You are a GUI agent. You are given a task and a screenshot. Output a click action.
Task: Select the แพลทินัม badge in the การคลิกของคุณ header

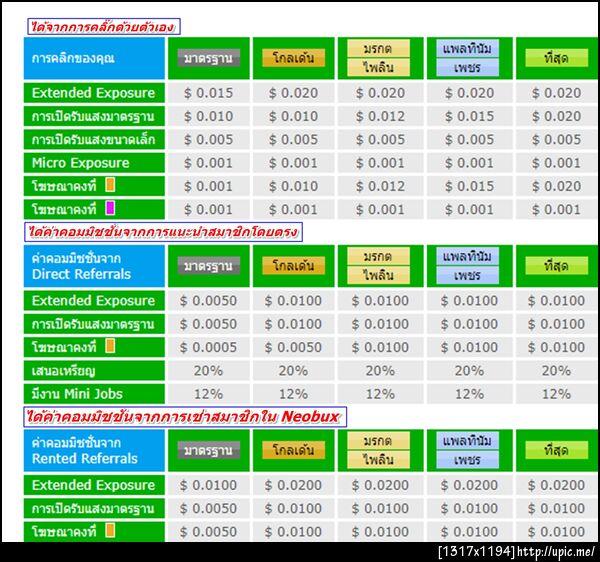468,49
